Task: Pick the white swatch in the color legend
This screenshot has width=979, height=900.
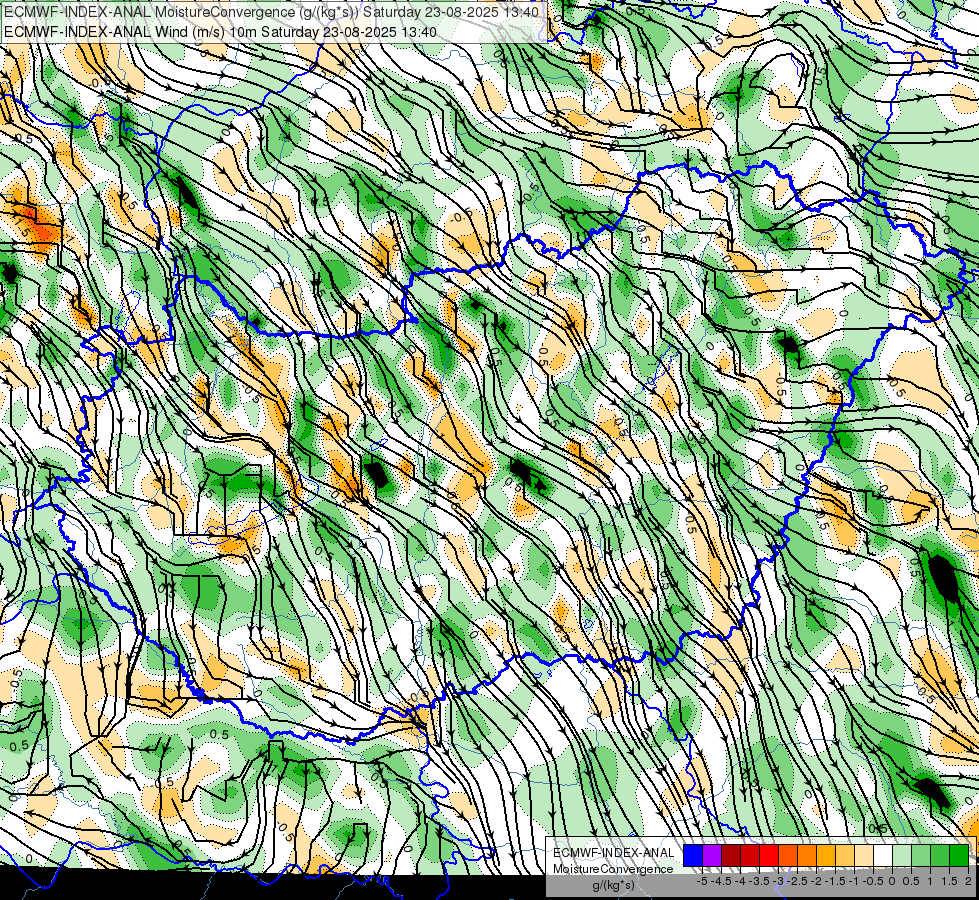Action: [883, 855]
